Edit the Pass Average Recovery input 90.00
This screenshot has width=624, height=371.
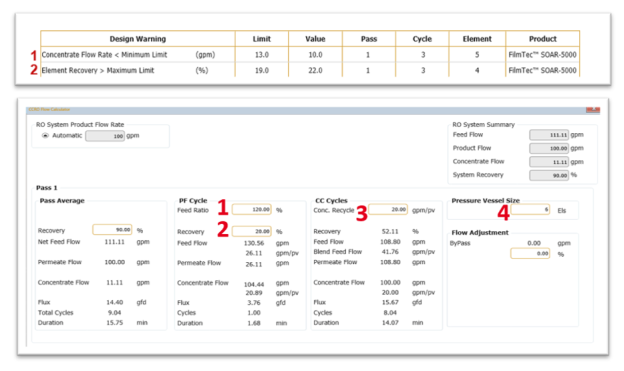pyautogui.click(x=112, y=230)
